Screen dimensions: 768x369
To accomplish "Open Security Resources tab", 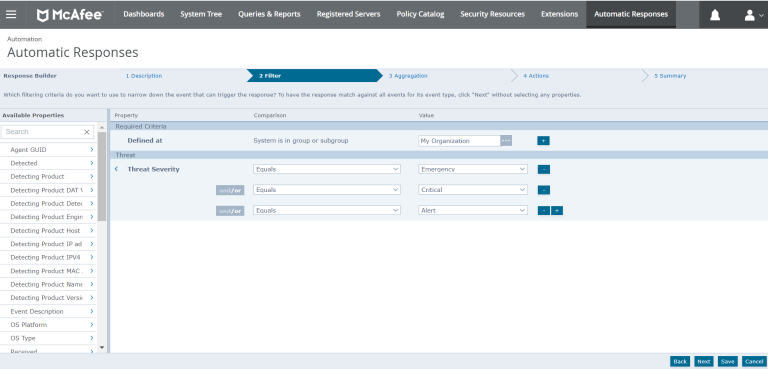I will [x=492, y=14].
